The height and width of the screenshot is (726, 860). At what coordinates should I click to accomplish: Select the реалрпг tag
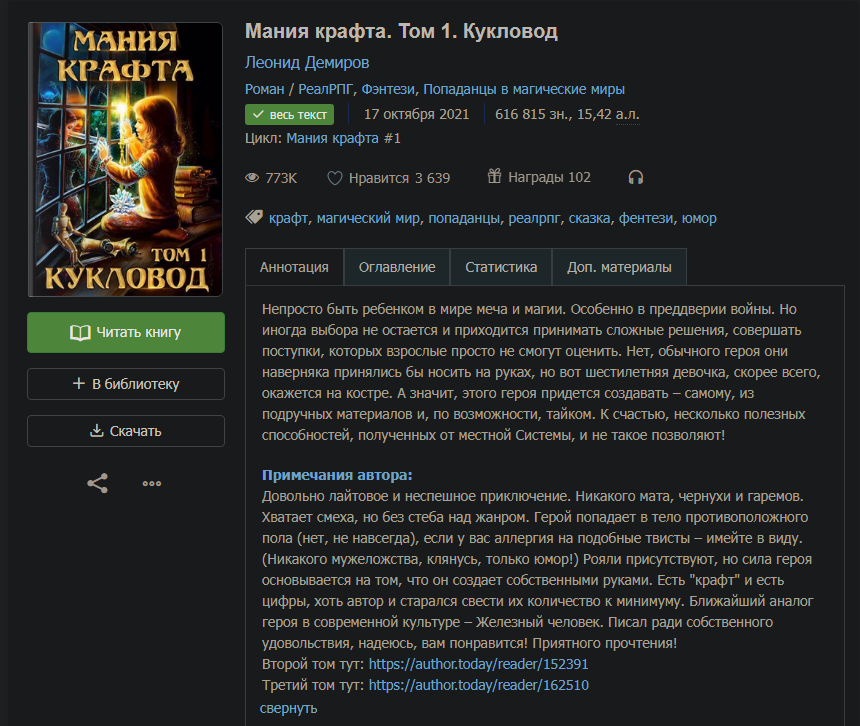coord(534,218)
